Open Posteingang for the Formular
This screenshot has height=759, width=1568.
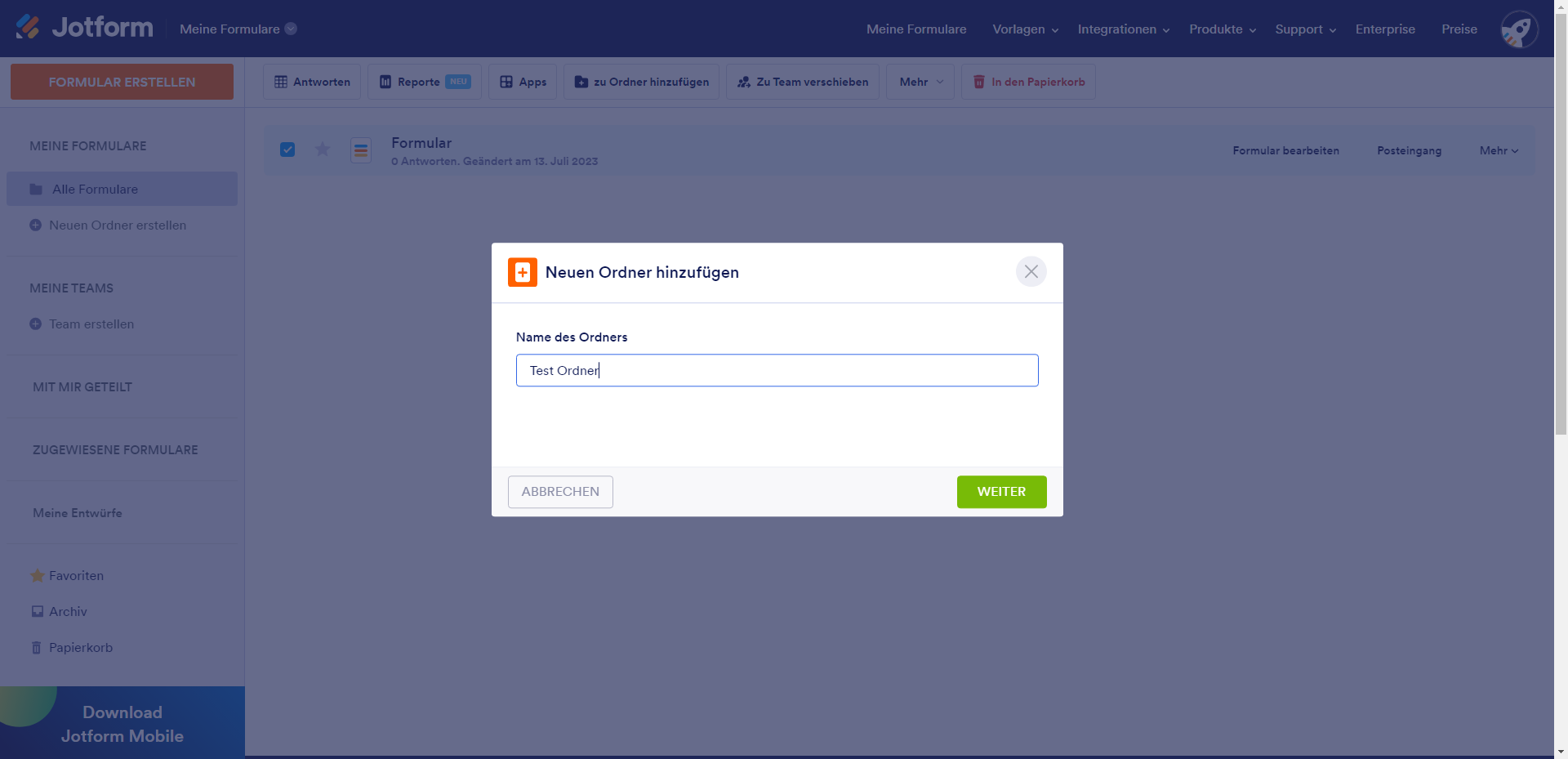(x=1409, y=150)
